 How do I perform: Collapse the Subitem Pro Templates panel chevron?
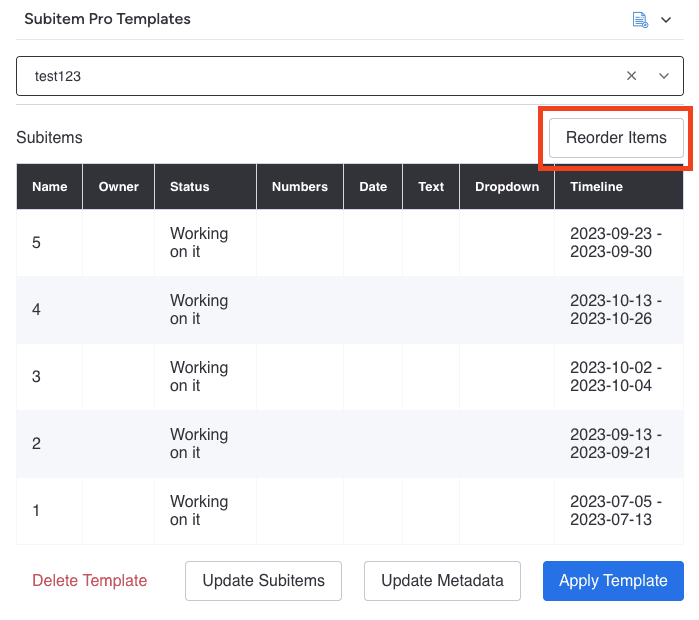coord(666,20)
